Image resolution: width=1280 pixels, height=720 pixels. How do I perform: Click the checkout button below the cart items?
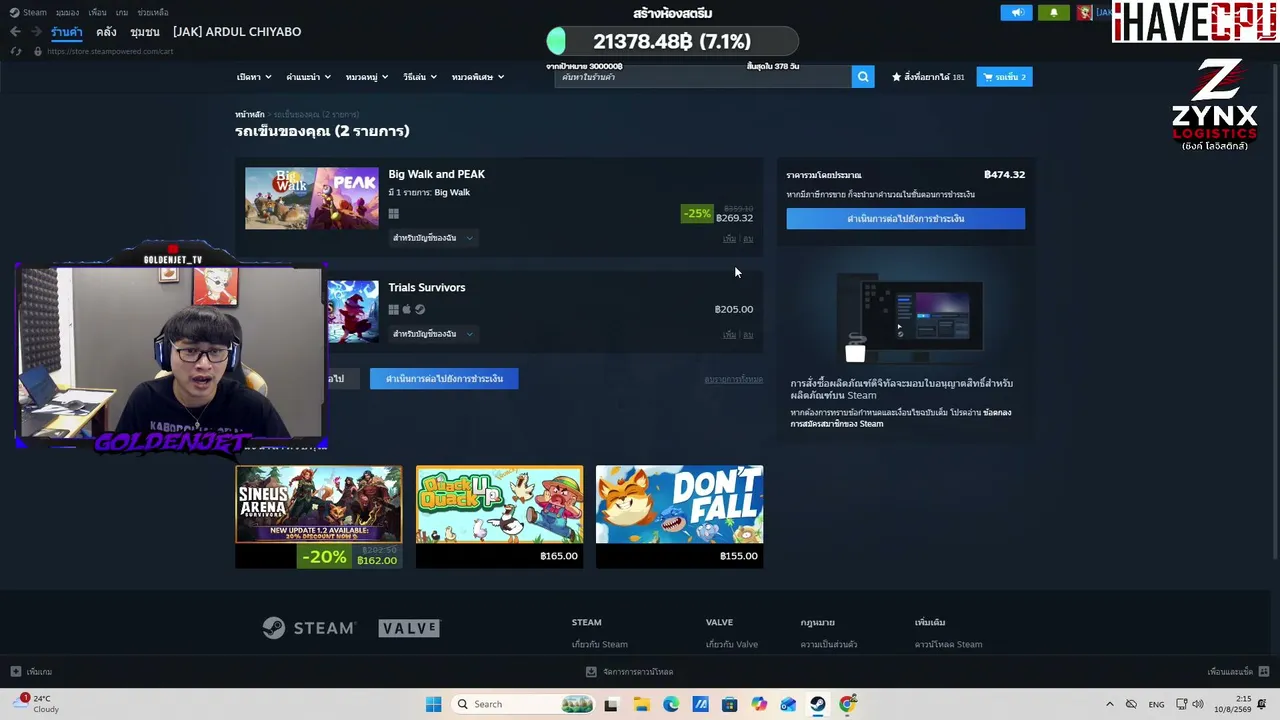click(x=444, y=379)
